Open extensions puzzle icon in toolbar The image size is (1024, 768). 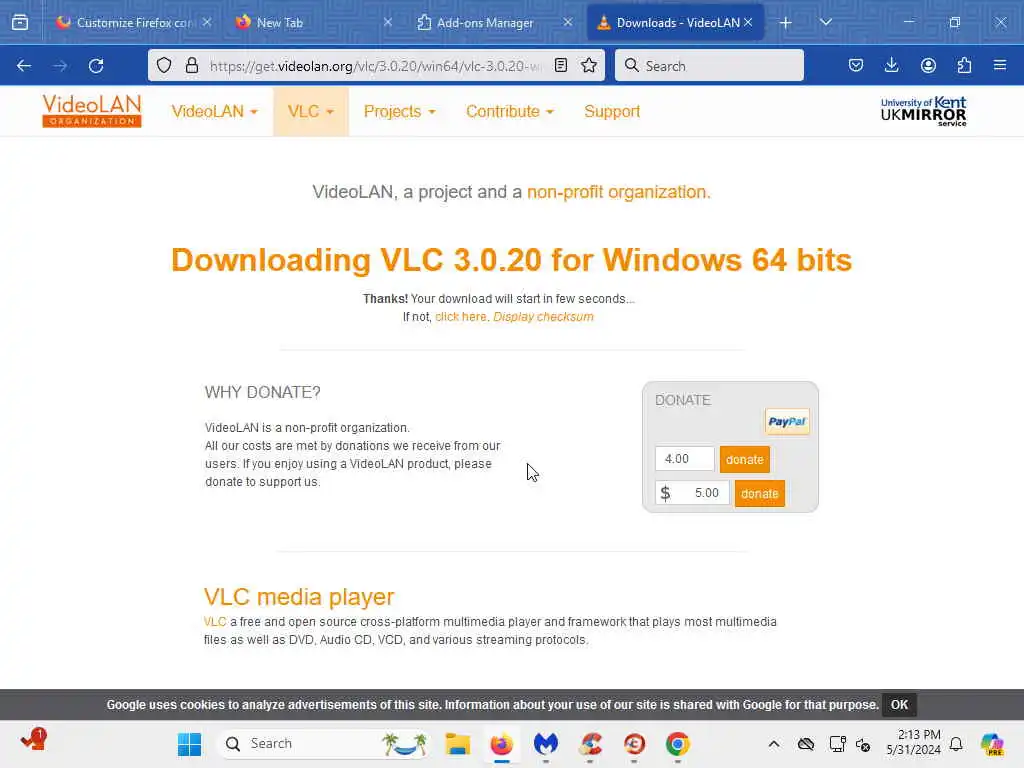[964, 65]
